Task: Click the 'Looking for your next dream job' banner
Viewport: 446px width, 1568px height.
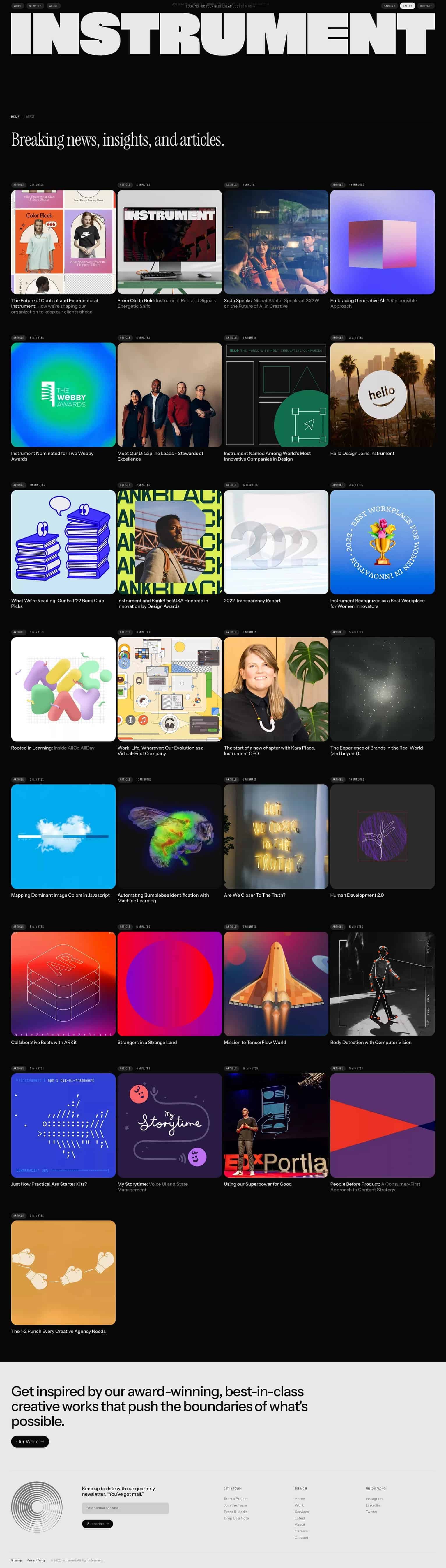Action: 220,6
